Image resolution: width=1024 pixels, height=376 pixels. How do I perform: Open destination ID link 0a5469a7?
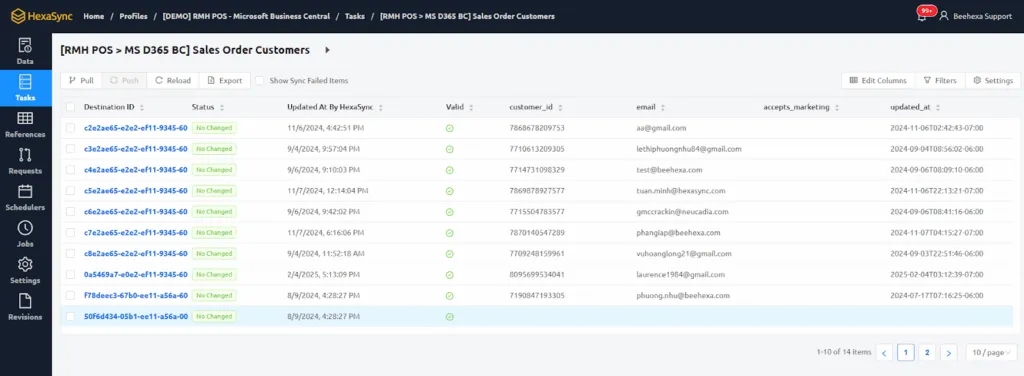point(136,274)
